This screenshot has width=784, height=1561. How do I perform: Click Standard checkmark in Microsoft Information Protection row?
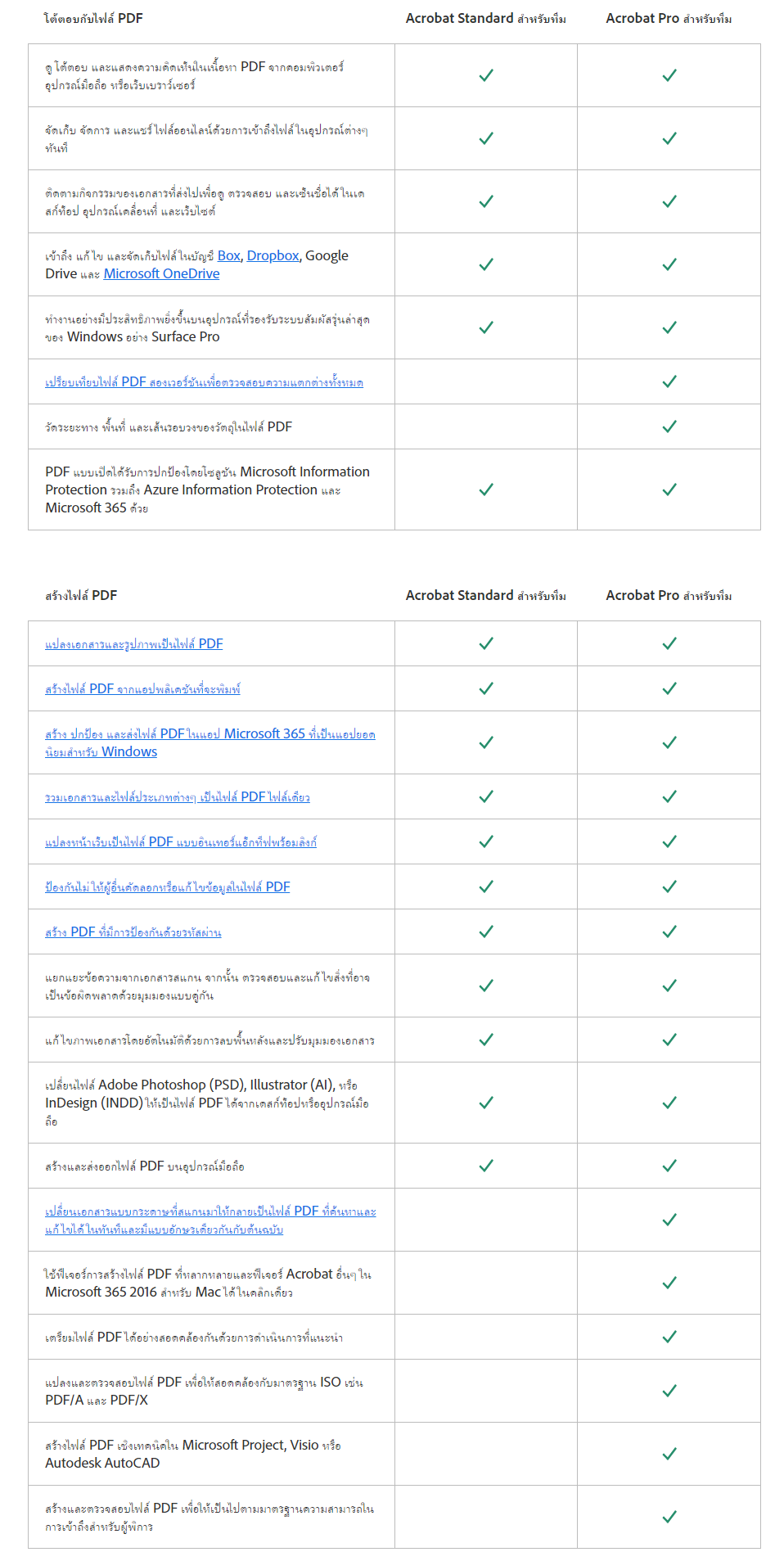coord(486,490)
